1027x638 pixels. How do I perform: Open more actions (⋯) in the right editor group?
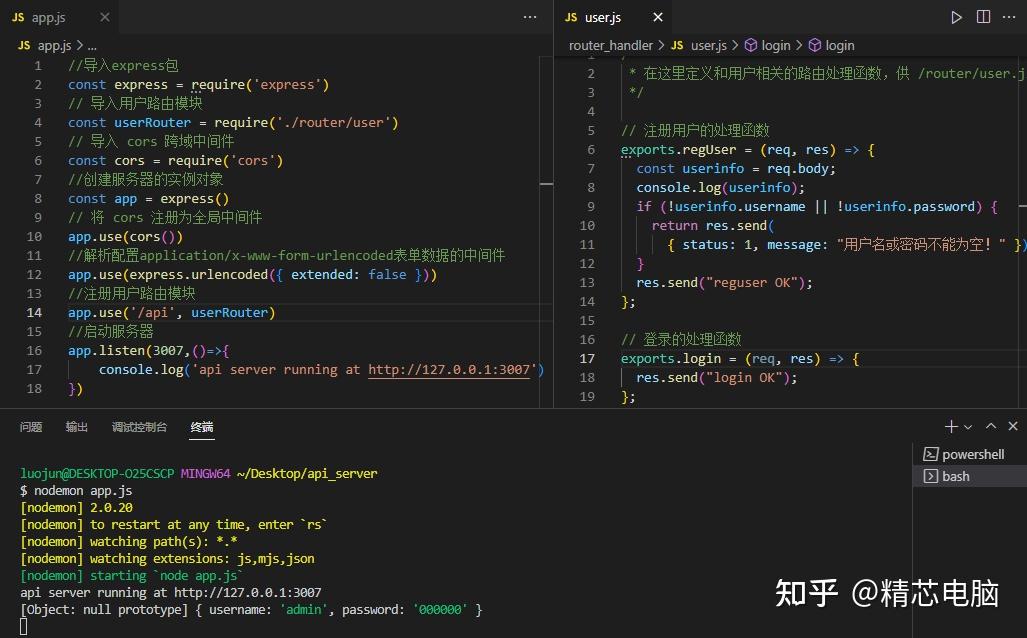pyautogui.click(x=1010, y=15)
